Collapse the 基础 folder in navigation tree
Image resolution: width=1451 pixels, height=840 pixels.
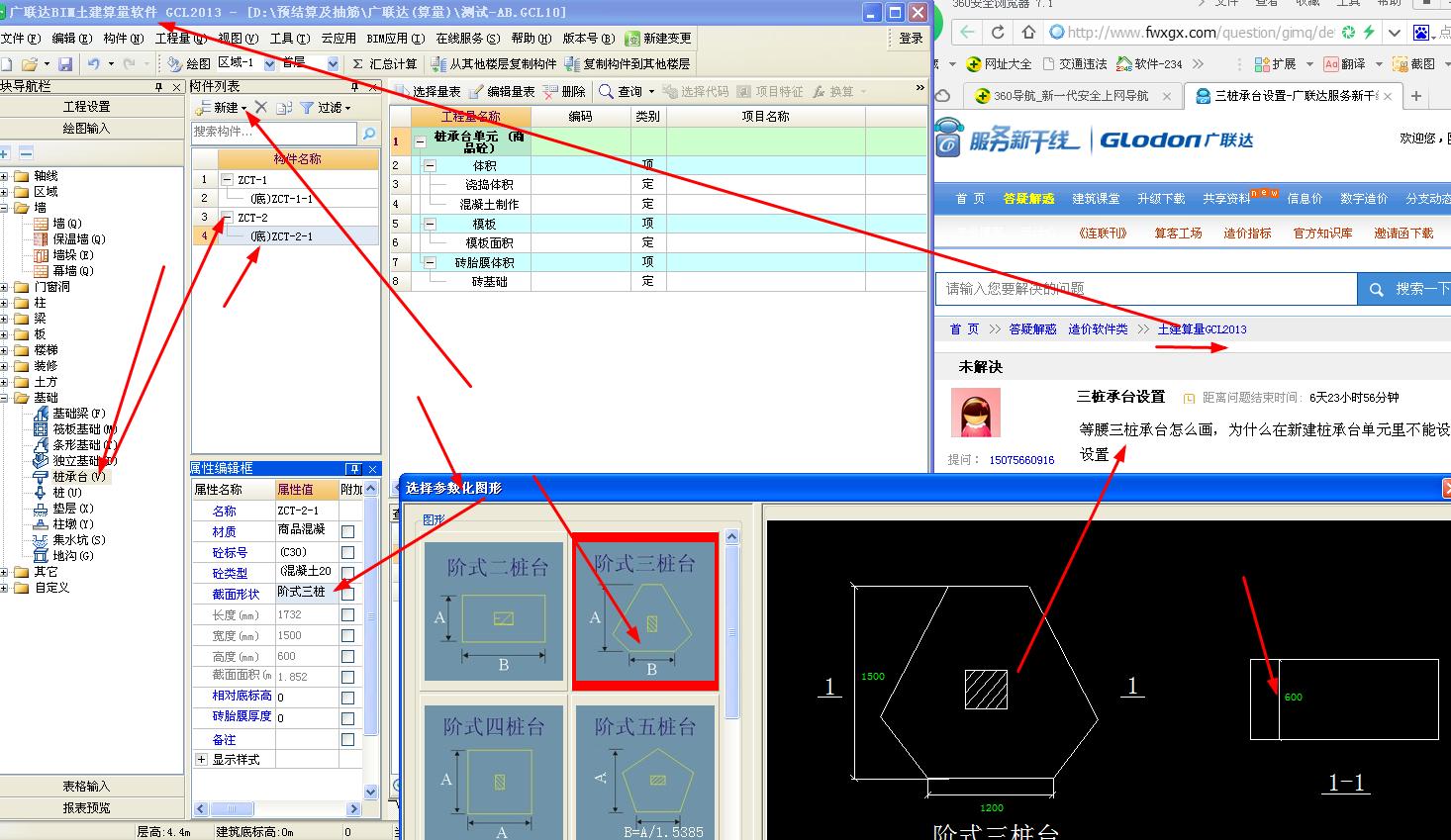(5, 398)
